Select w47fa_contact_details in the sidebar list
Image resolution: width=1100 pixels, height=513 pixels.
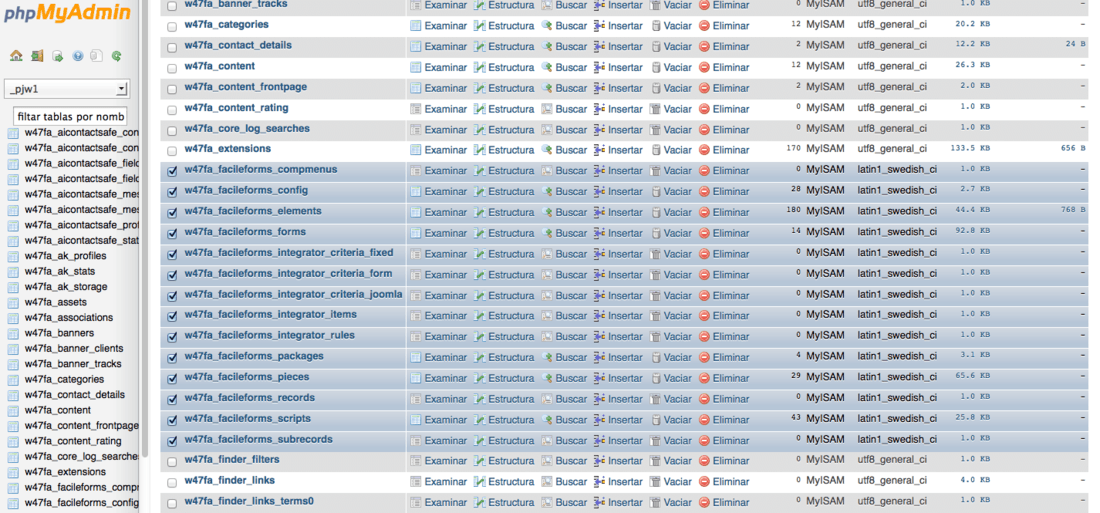click(74, 395)
